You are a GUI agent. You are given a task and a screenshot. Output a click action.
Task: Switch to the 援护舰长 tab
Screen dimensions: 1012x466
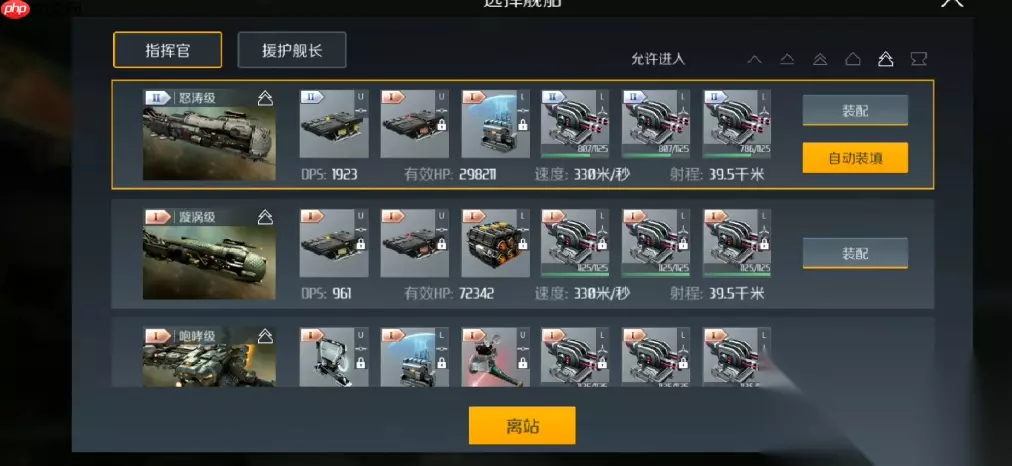(292, 50)
